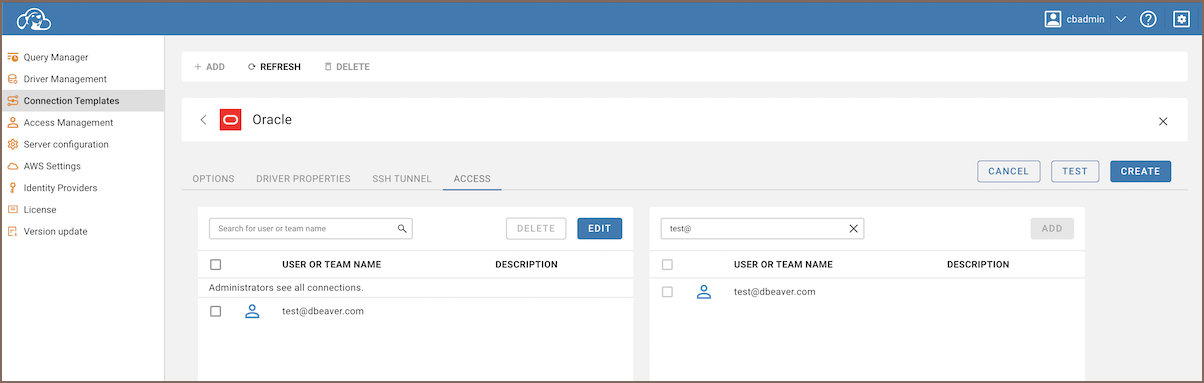Check test@dbeaver.com in left list
1204x383 pixels.
215,311
